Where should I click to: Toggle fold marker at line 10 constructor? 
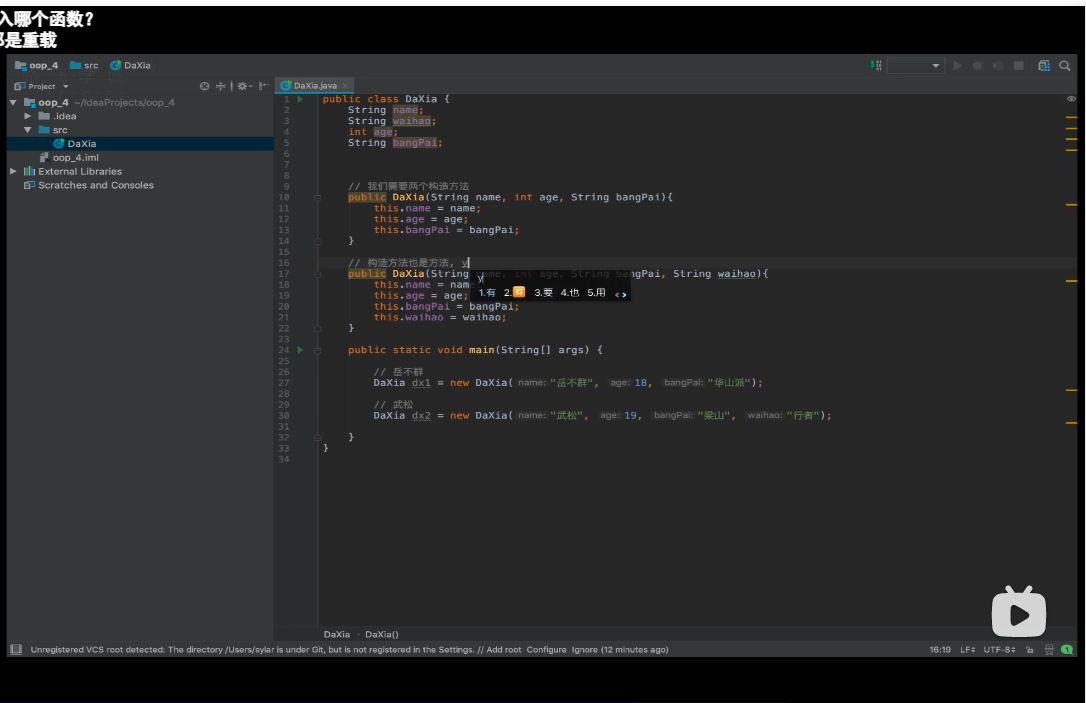tap(318, 197)
